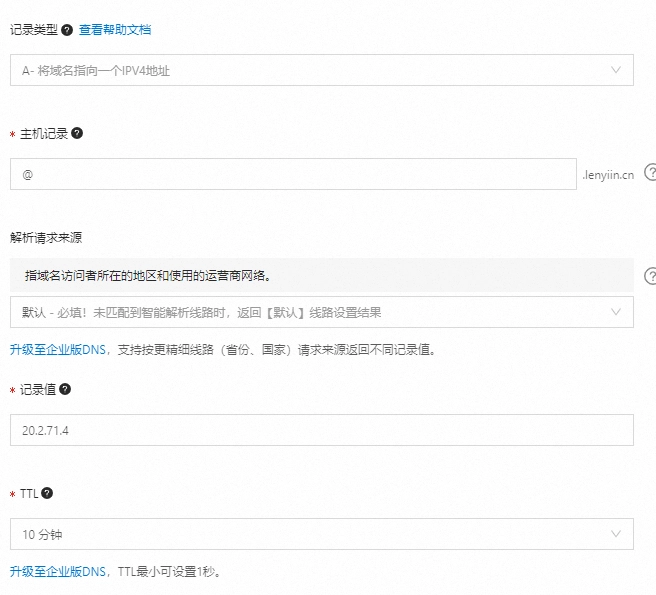Open 升级至企业版DNS link below the TTL field

pyautogui.click(x=58, y=572)
